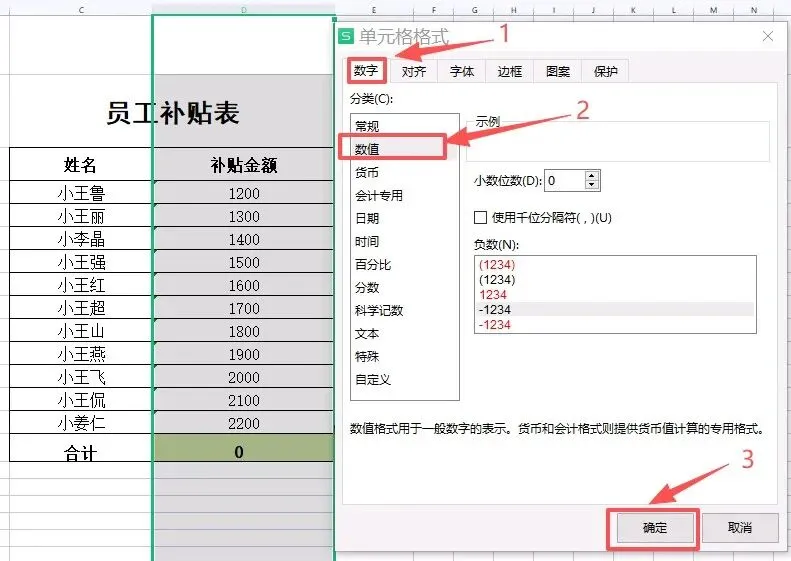Select 时间 category
The height and width of the screenshot is (561, 791).
405,241
